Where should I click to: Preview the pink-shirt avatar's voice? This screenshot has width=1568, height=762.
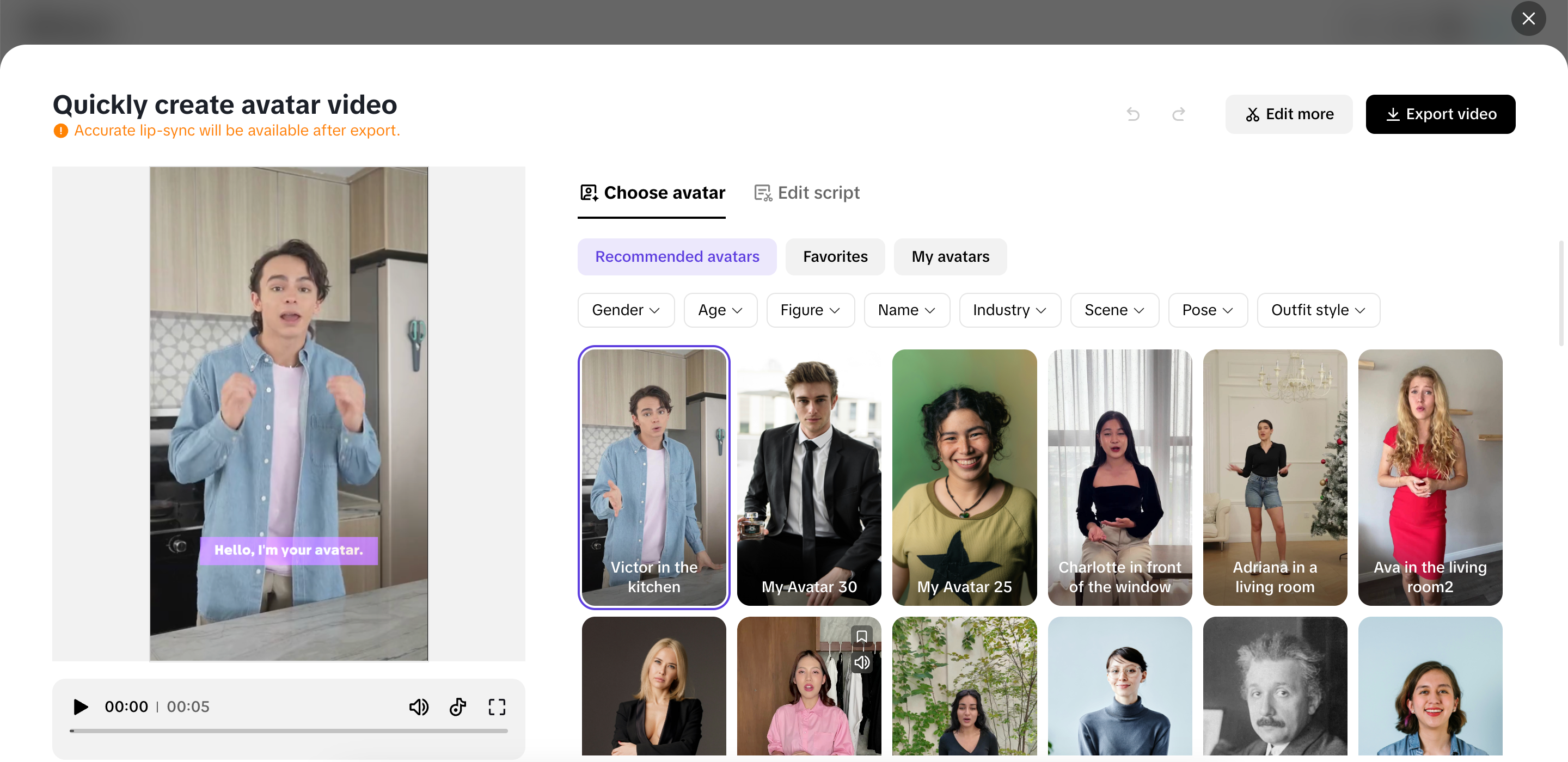point(861,663)
